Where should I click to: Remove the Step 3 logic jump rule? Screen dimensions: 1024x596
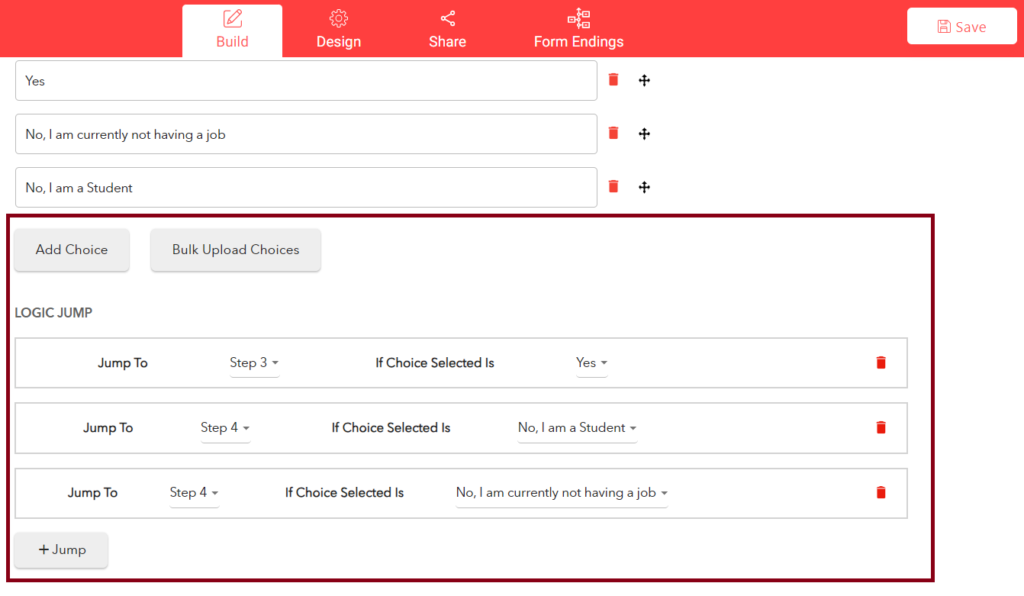[x=880, y=363]
